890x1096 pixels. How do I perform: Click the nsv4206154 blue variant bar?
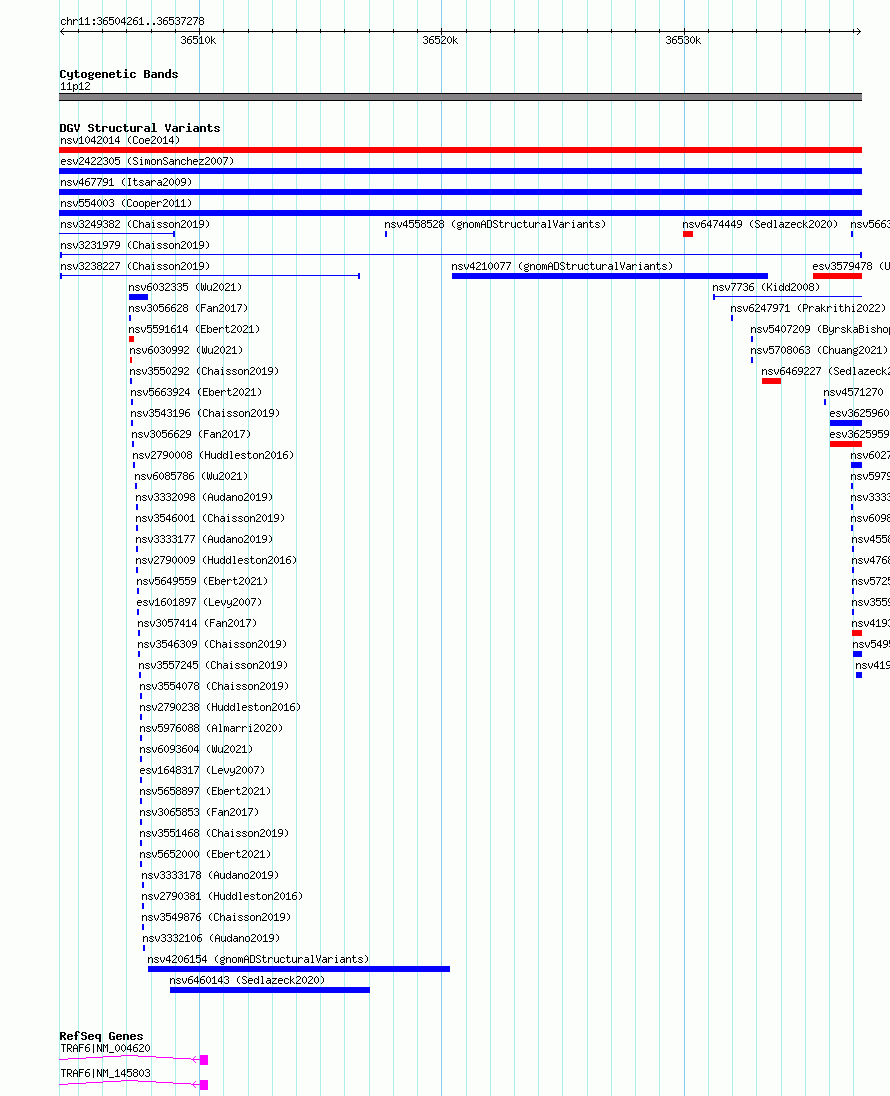[299, 969]
